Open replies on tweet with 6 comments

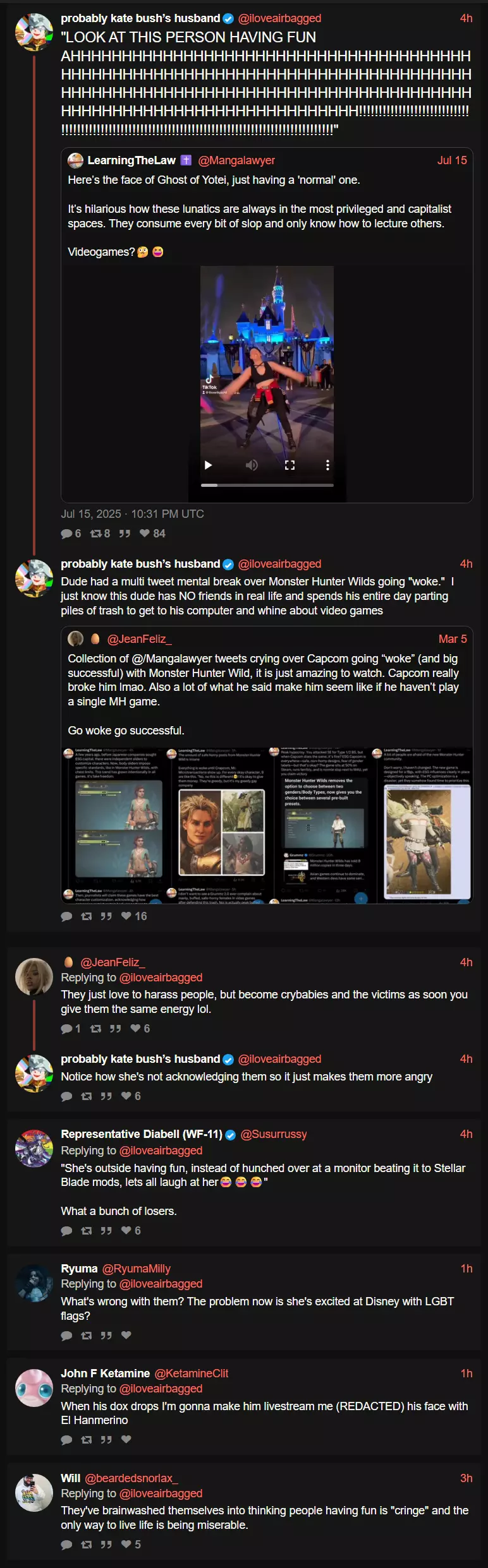(71, 534)
